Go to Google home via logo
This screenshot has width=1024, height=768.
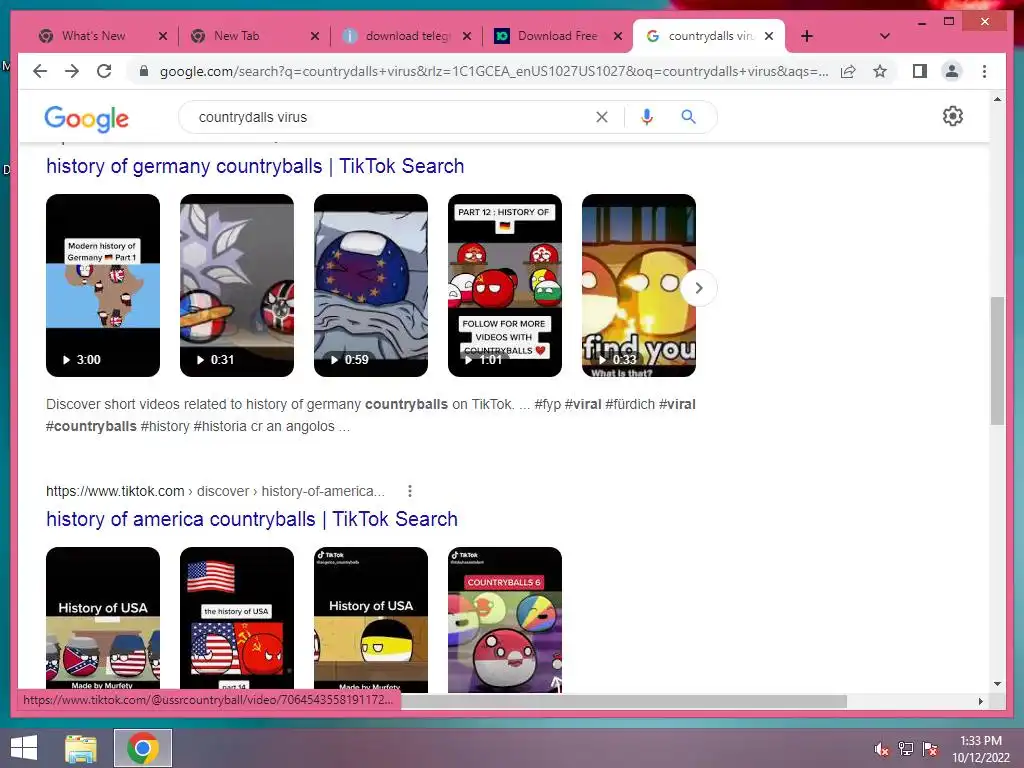(86, 119)
